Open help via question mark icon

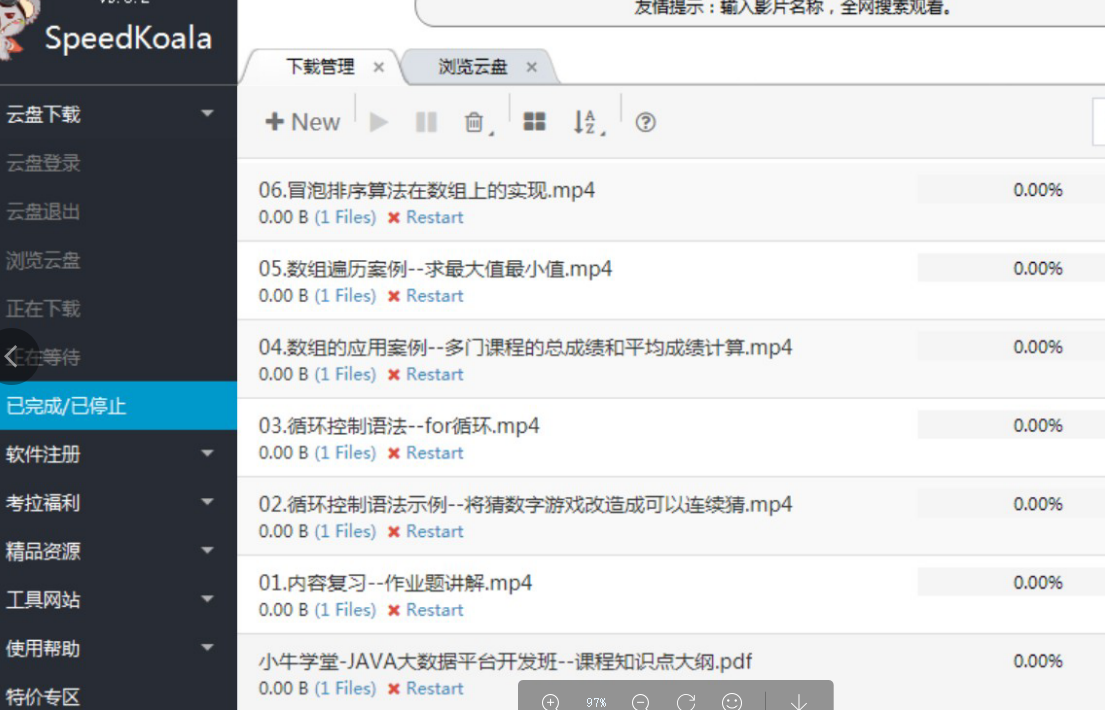(x=646, y=122)
